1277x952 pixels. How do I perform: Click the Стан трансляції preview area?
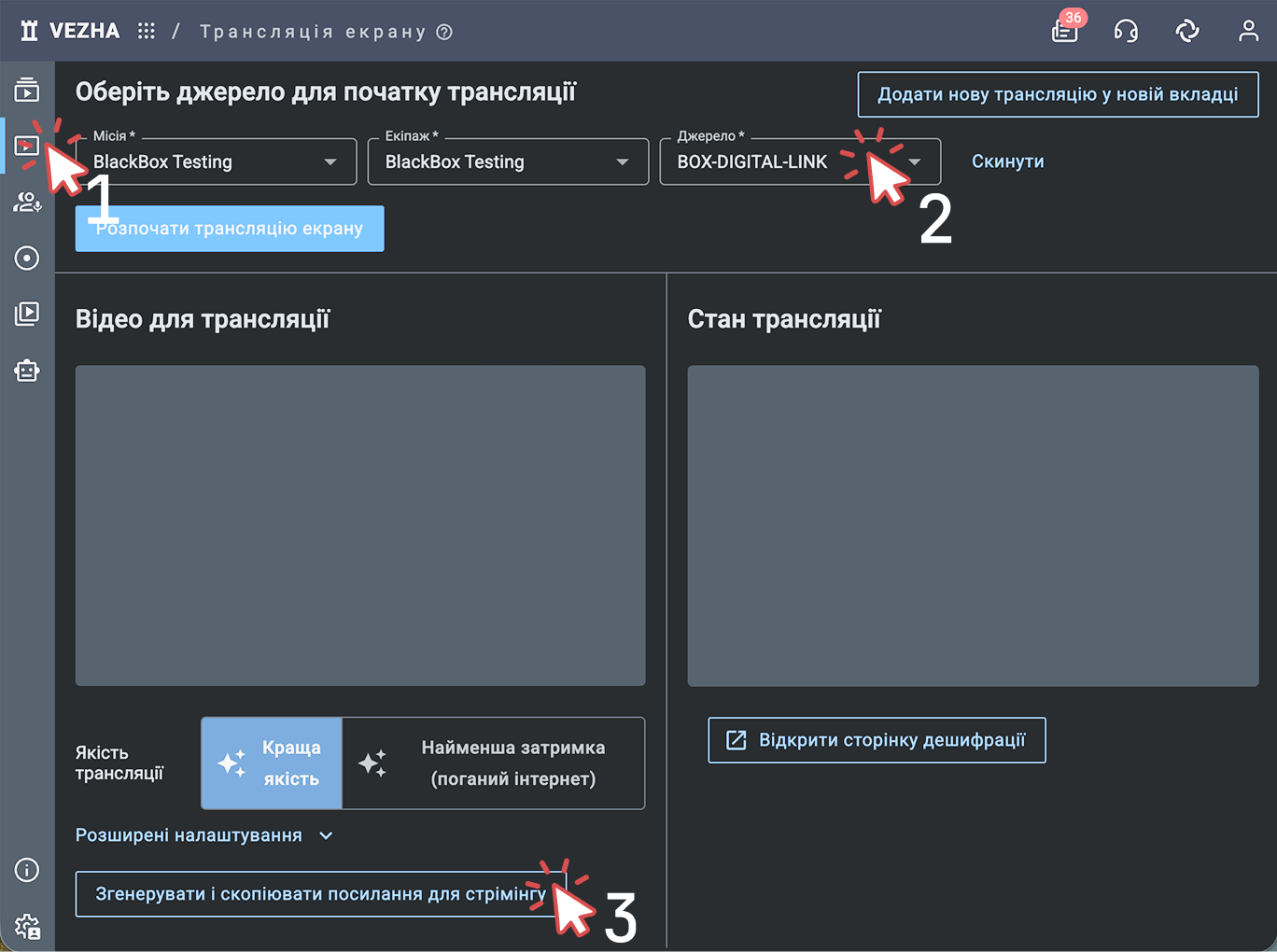[x=973, y=525]
